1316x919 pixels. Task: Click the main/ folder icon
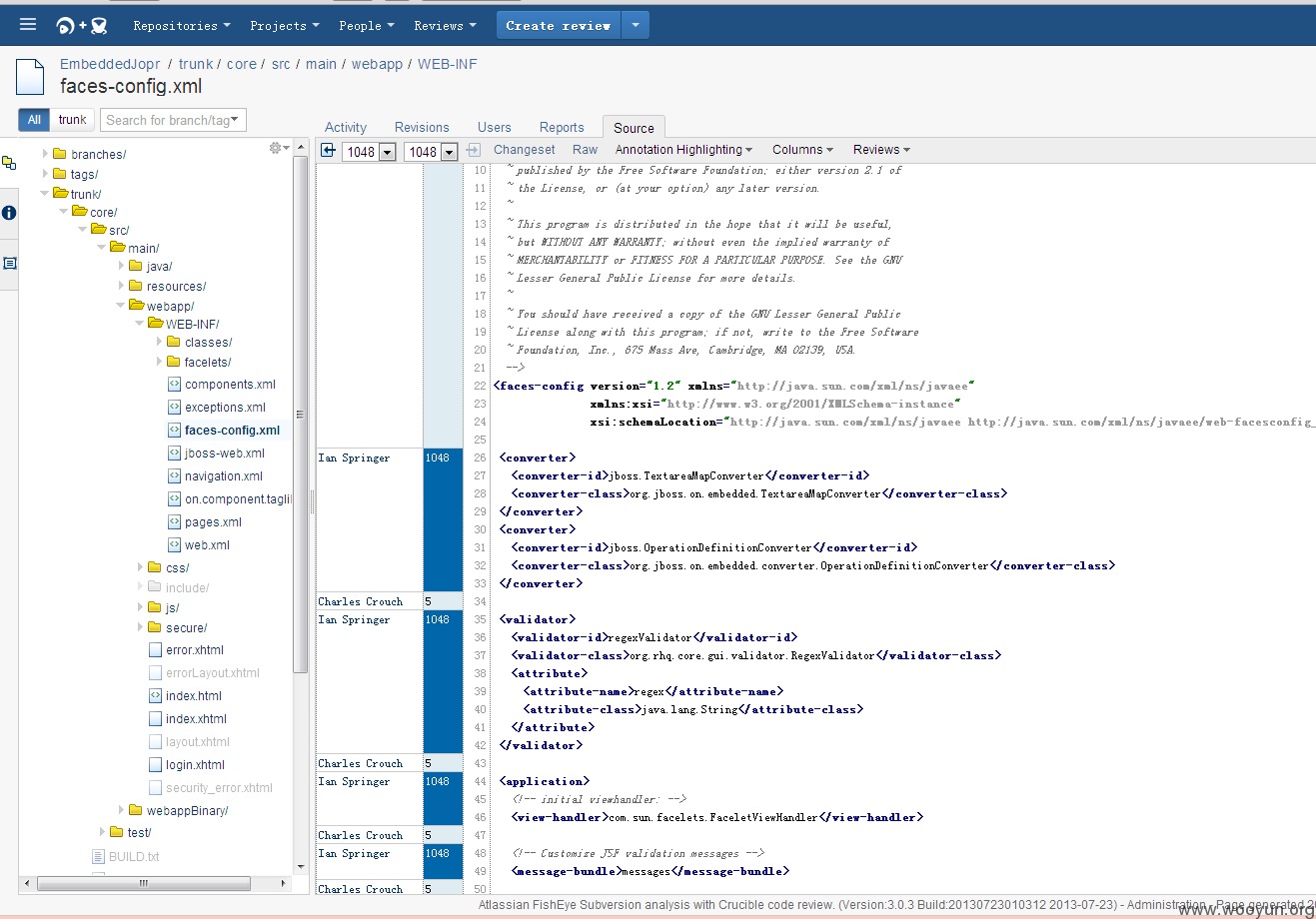(118, 247)
